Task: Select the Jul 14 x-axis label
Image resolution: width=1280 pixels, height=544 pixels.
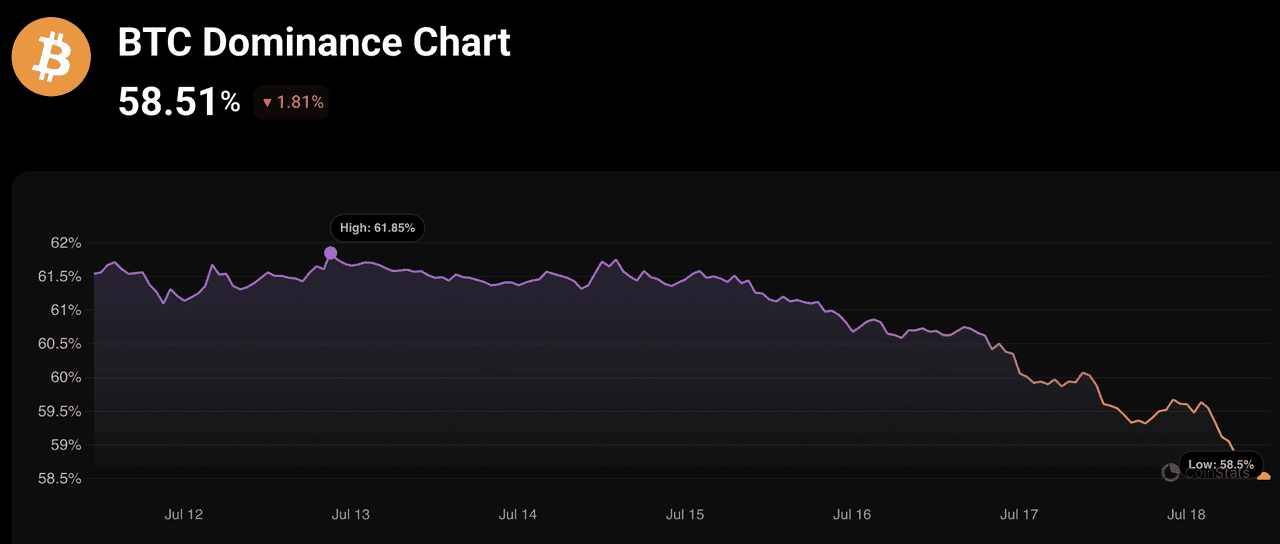Action: tap(517, 515)
